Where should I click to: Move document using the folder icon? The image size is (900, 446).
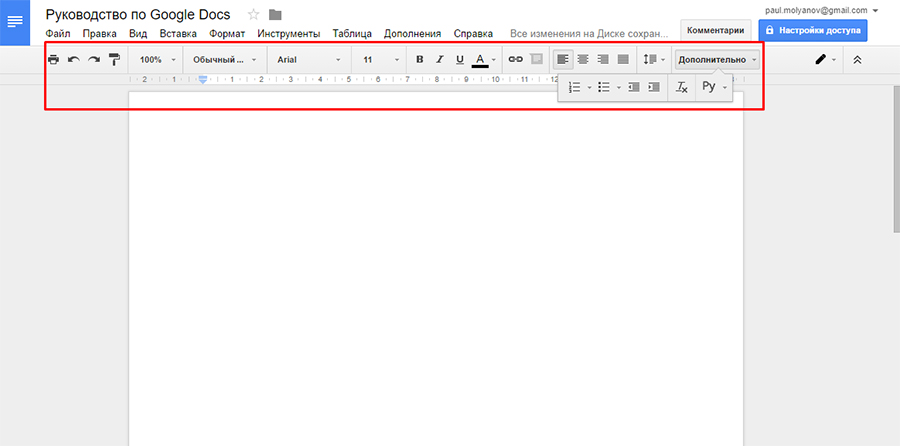click(x=275, y=14)
